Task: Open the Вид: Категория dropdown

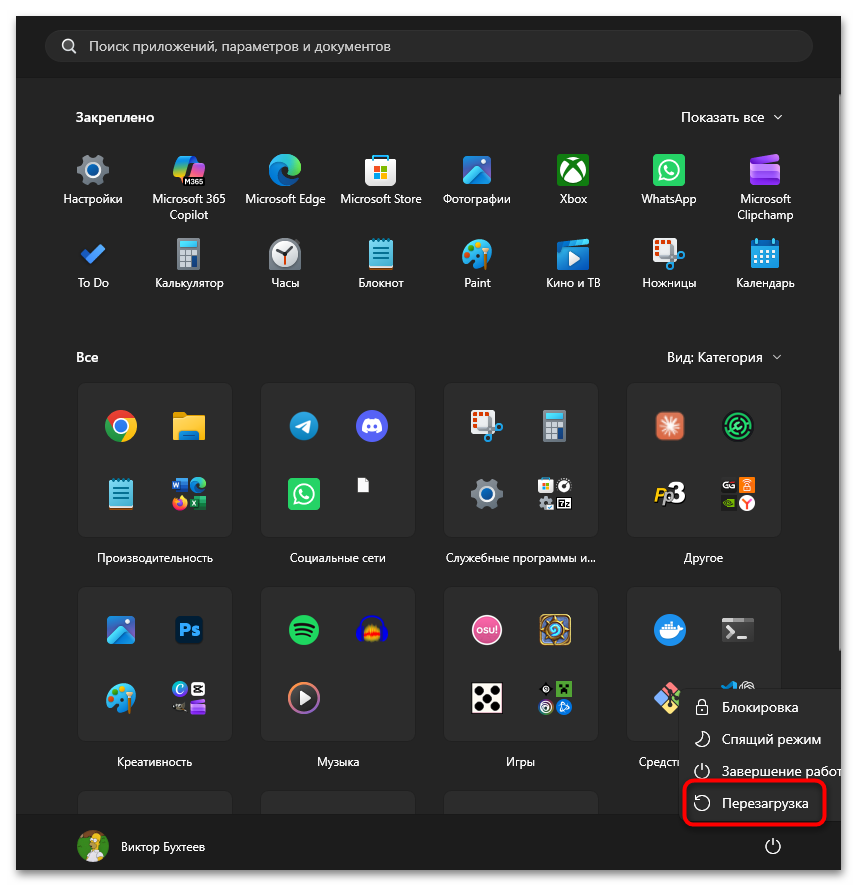Action: pyautogui.click(x=724, y=357)
